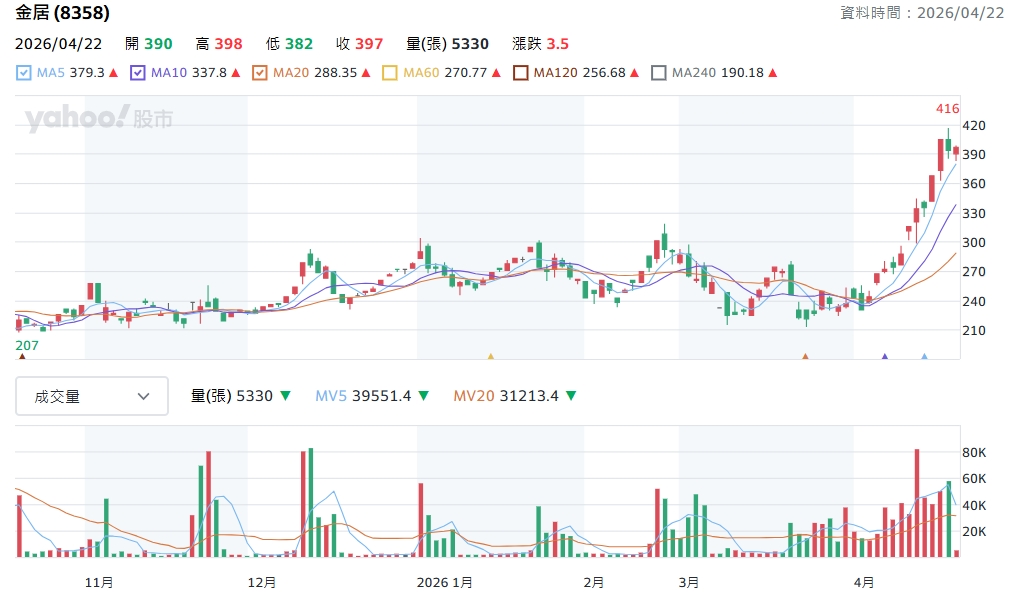
Task: Click the dark red triangle marker below 207
Action: coord(22,356)
